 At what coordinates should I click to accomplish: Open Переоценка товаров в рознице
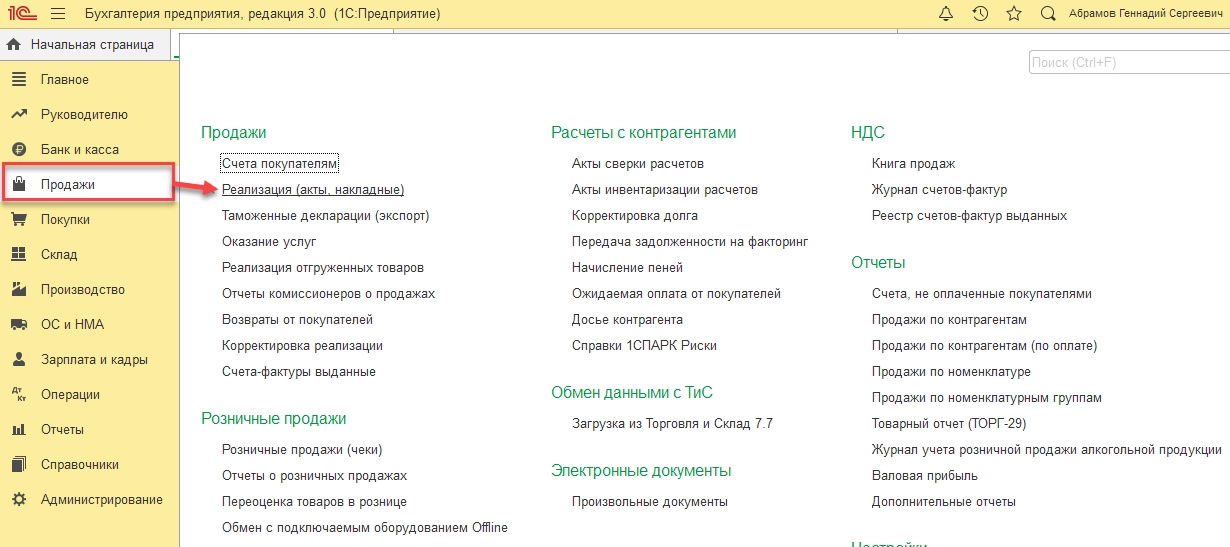point(314,502)
